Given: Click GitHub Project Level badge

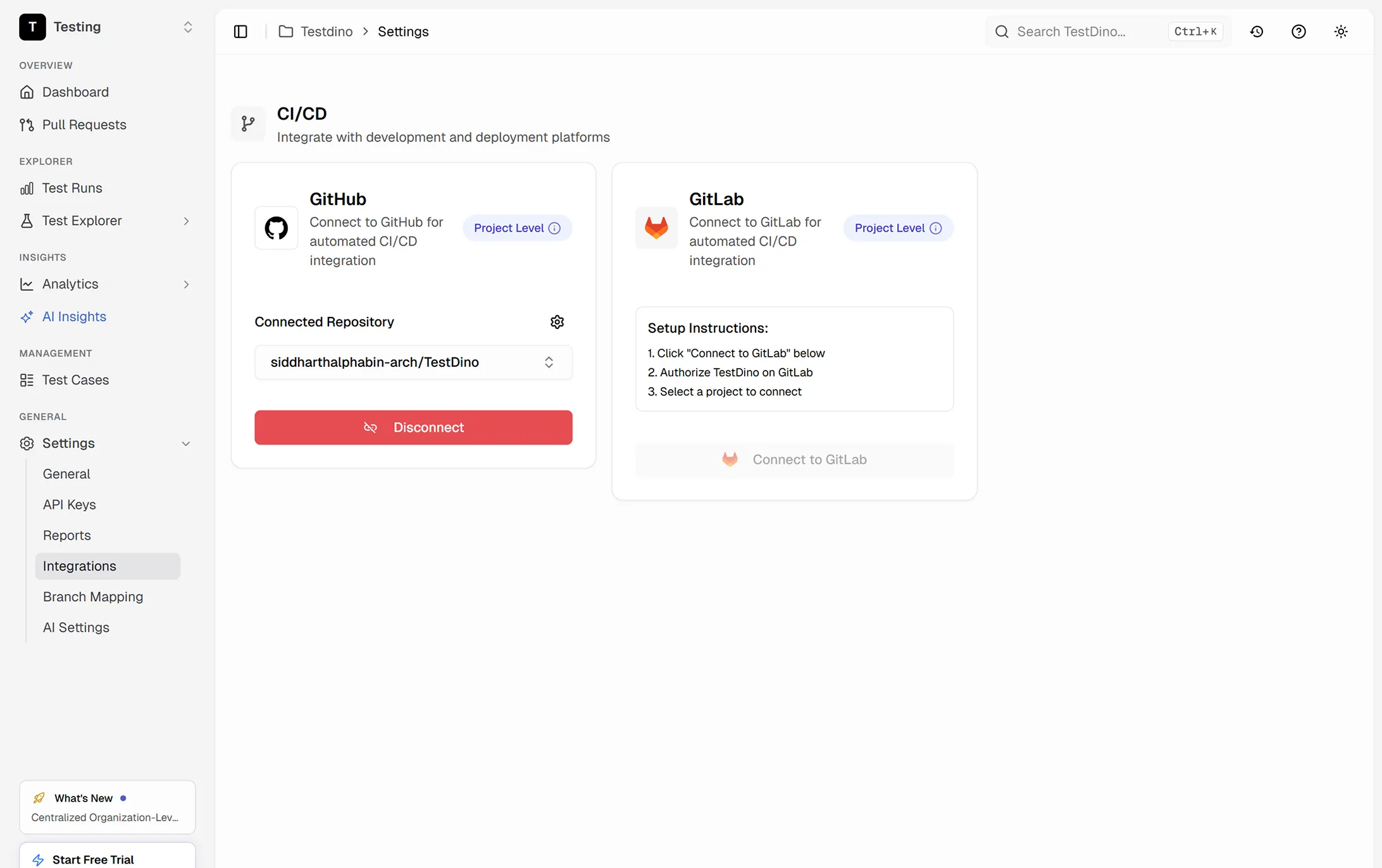Looking at the screenshot, I should point(517,228).
